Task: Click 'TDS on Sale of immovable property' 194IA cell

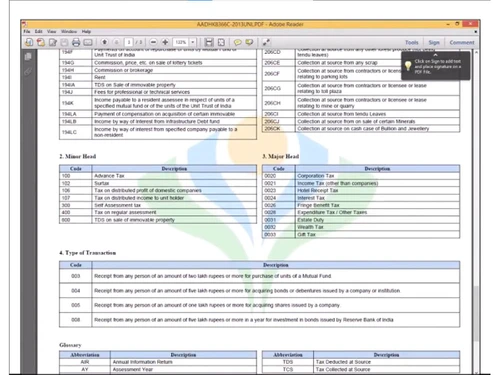Action: click(174, 85)
